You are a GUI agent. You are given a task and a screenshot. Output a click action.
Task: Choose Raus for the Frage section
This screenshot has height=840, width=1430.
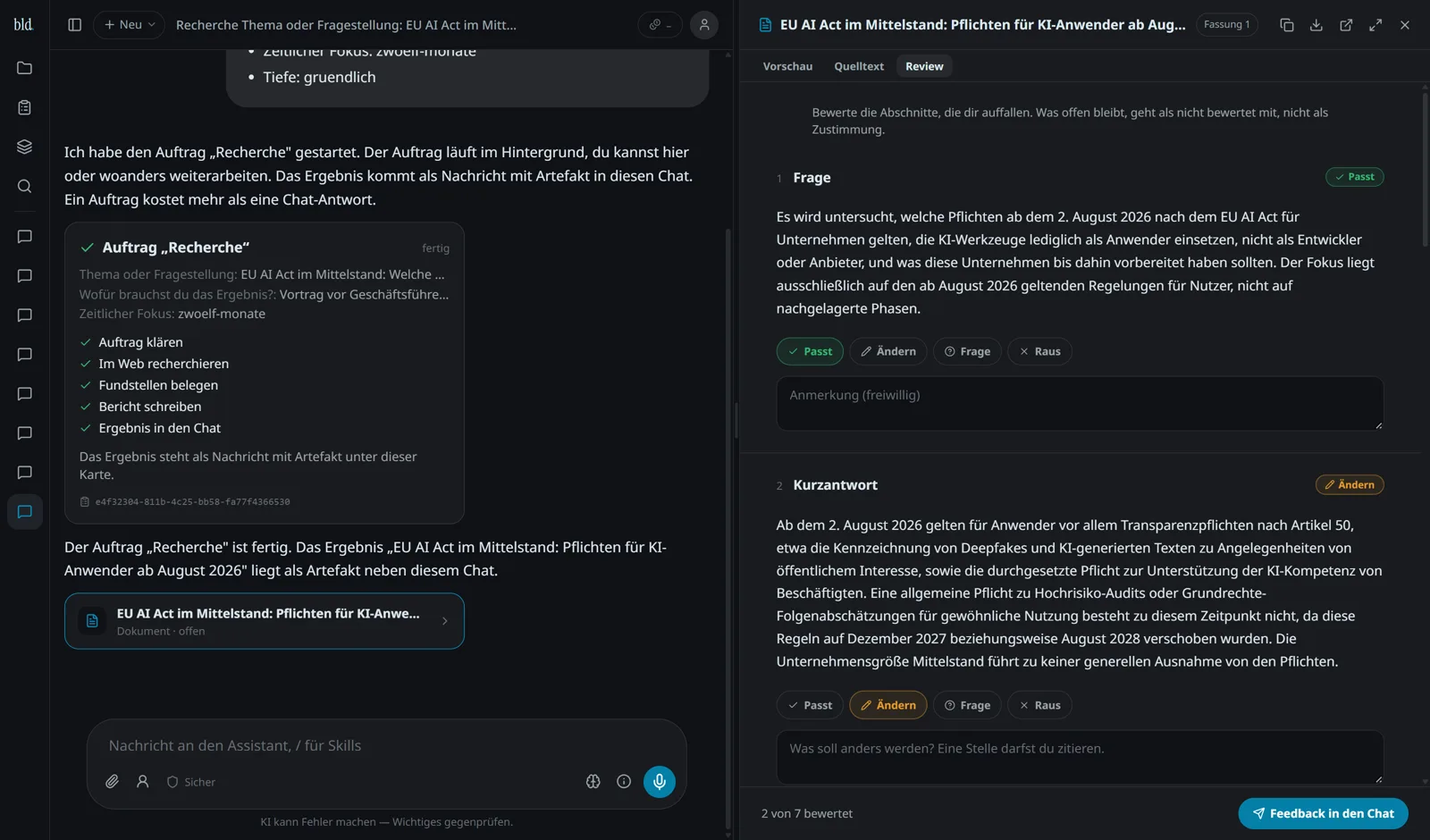(x=1040, y=351)
